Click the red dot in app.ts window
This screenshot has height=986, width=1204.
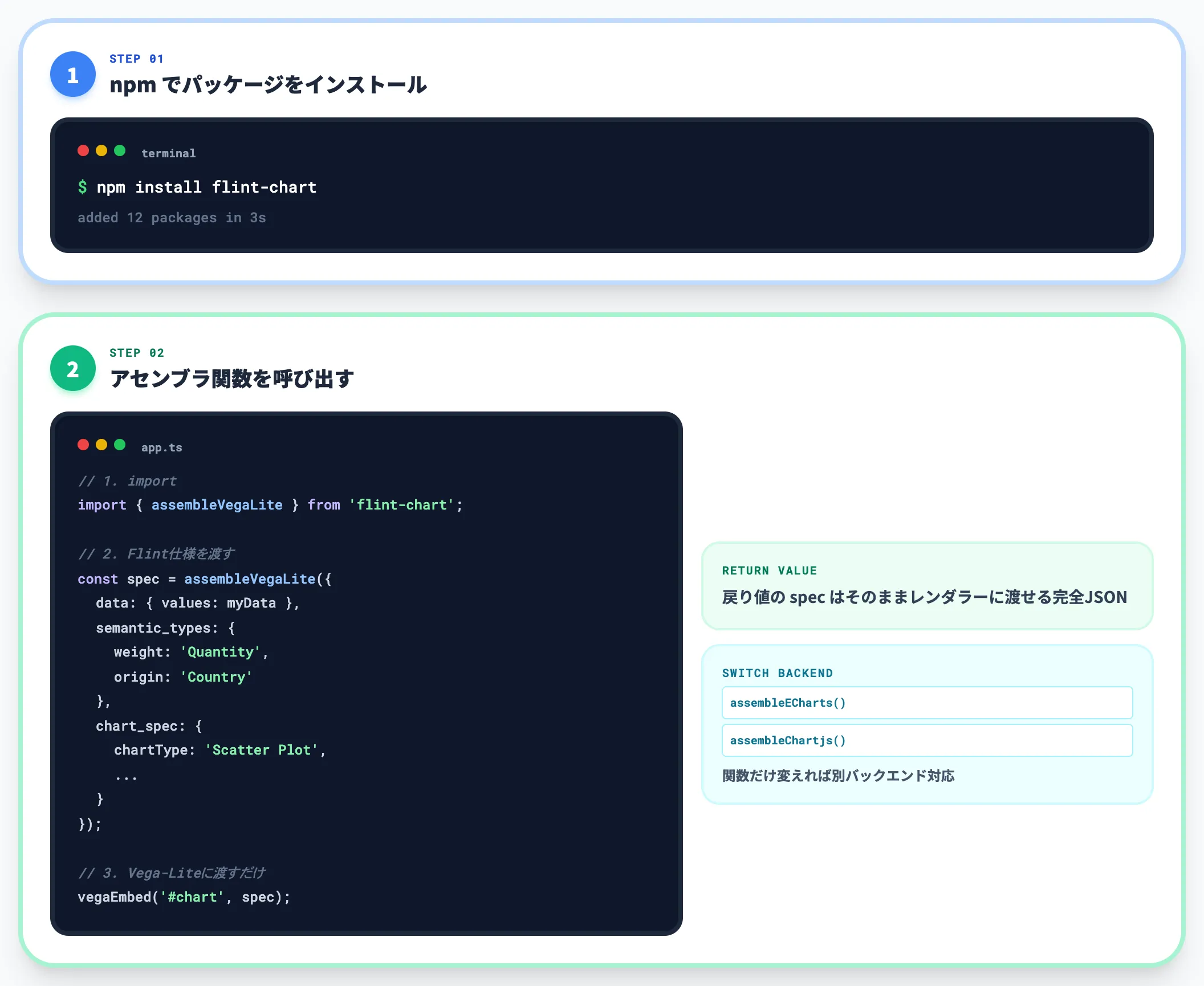[x=83, y=445]
